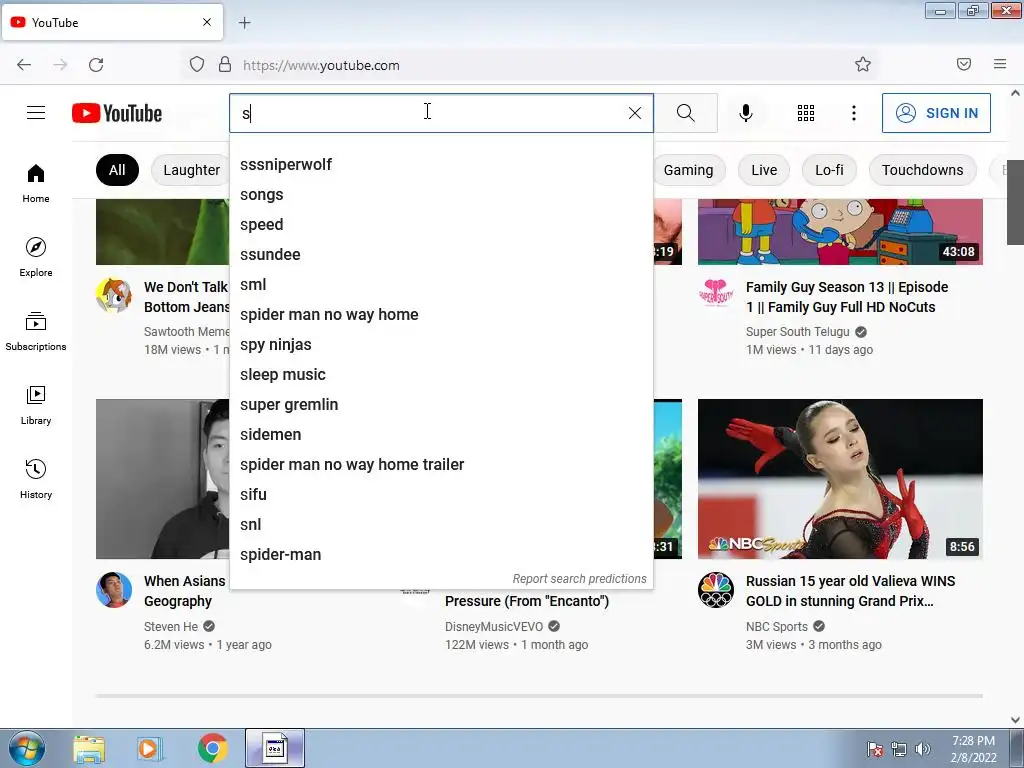Click the Russian 15 year old Valieva title
The width and height of the screenshot is (1024, 768).
click(x=850, y=591)
